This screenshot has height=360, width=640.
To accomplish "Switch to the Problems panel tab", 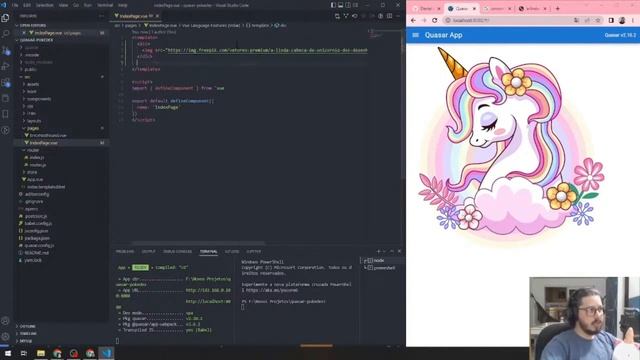I will (125, 252).
